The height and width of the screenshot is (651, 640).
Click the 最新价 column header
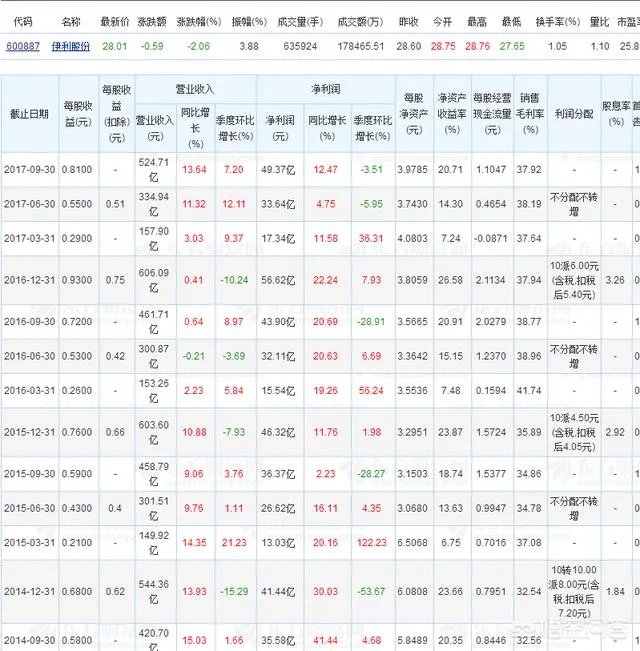click(x=115, y=20)
